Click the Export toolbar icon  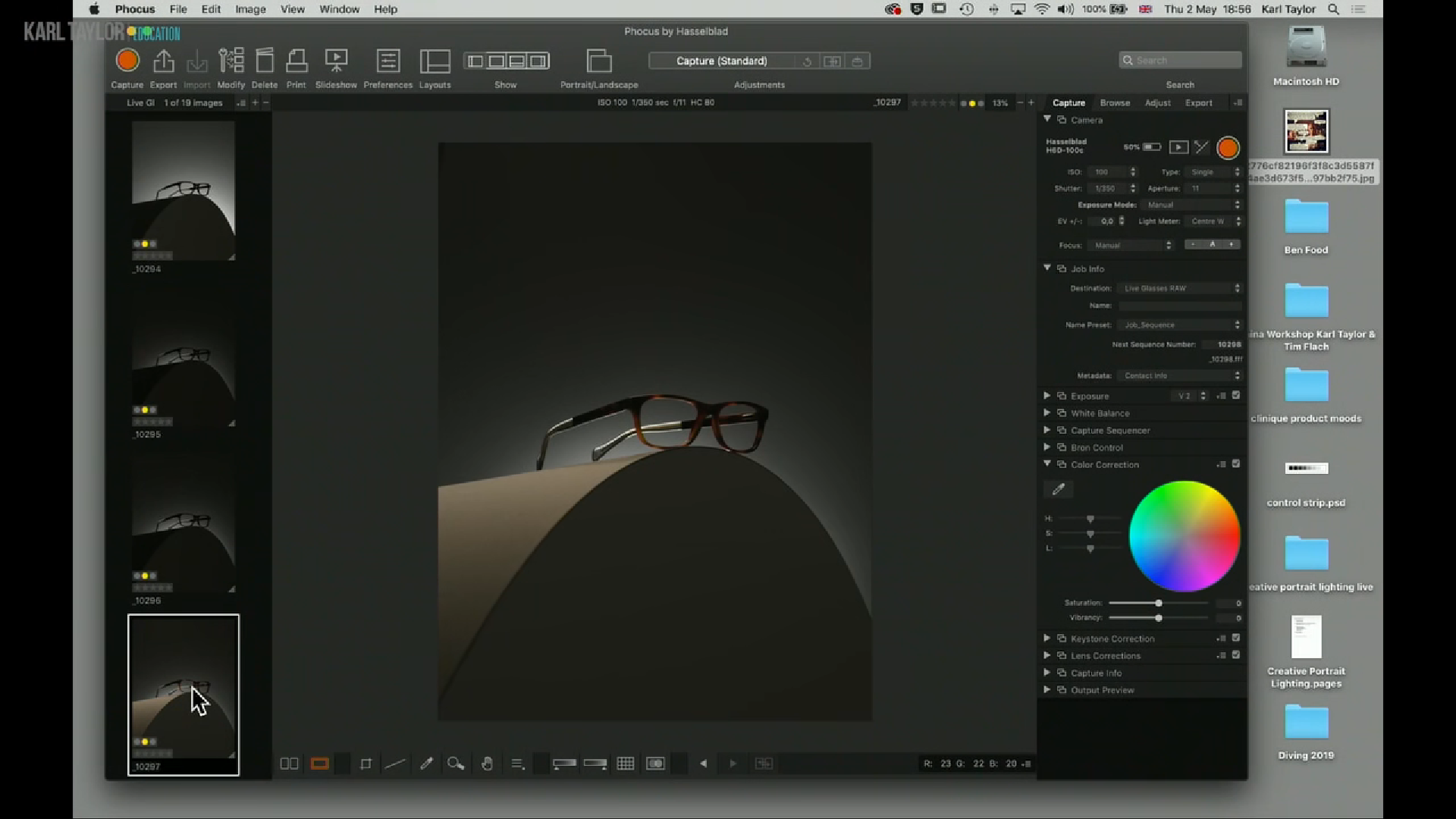(x=163, y=61)
